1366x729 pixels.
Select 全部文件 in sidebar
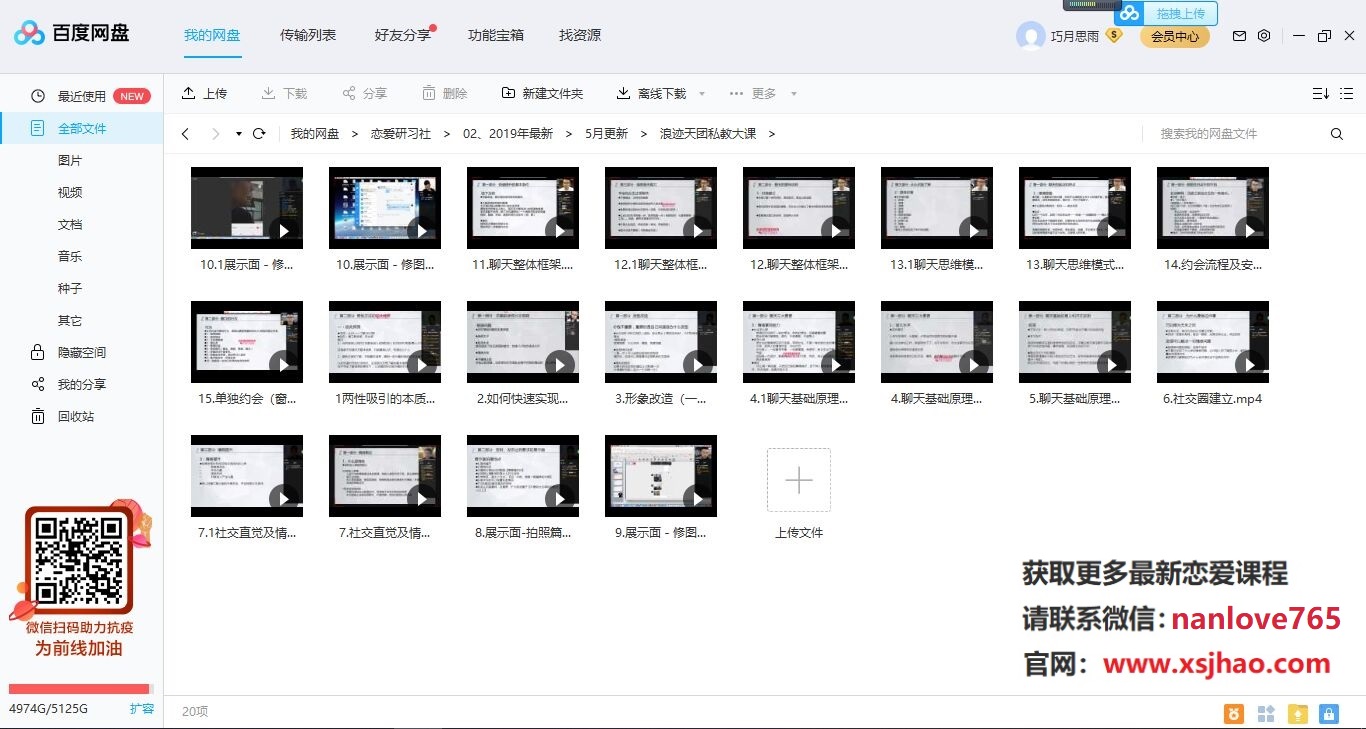(82, 129)
